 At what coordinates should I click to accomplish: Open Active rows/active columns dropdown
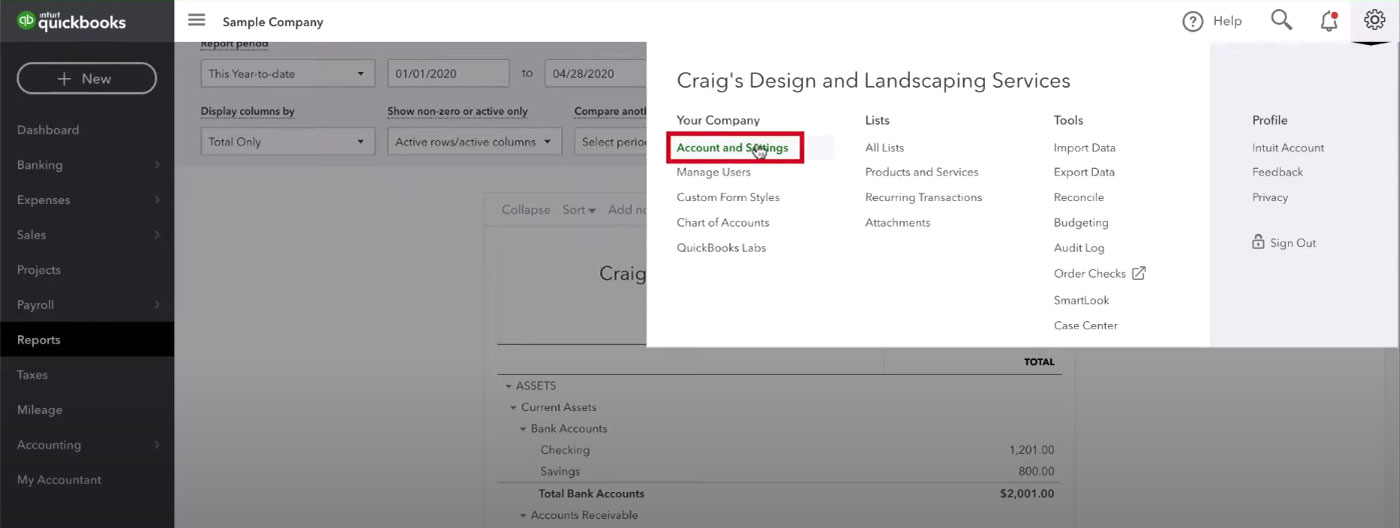pos(474,142)
